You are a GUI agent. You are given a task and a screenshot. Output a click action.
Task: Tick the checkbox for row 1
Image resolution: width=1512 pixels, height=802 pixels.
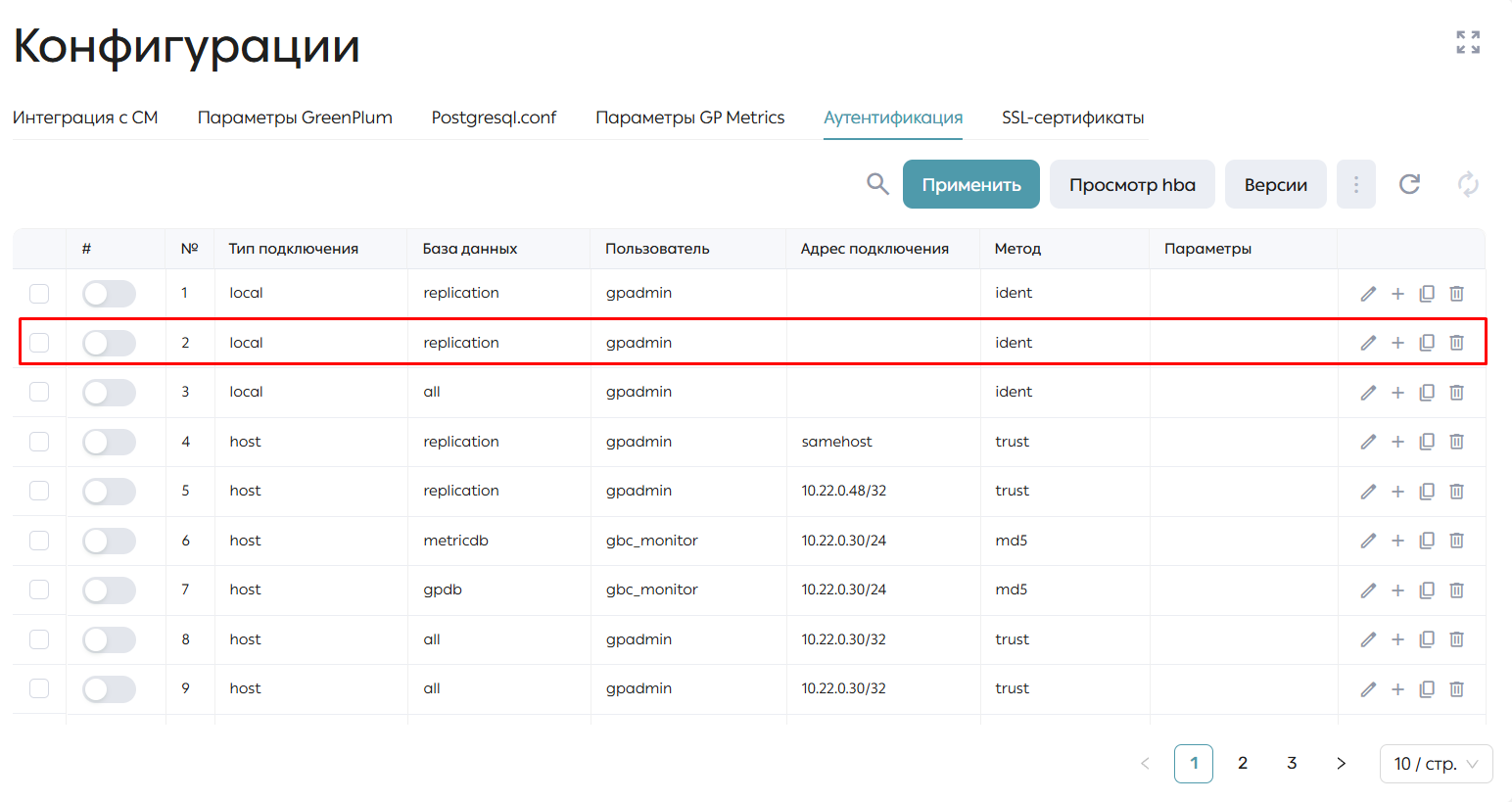tap(39, 293)
